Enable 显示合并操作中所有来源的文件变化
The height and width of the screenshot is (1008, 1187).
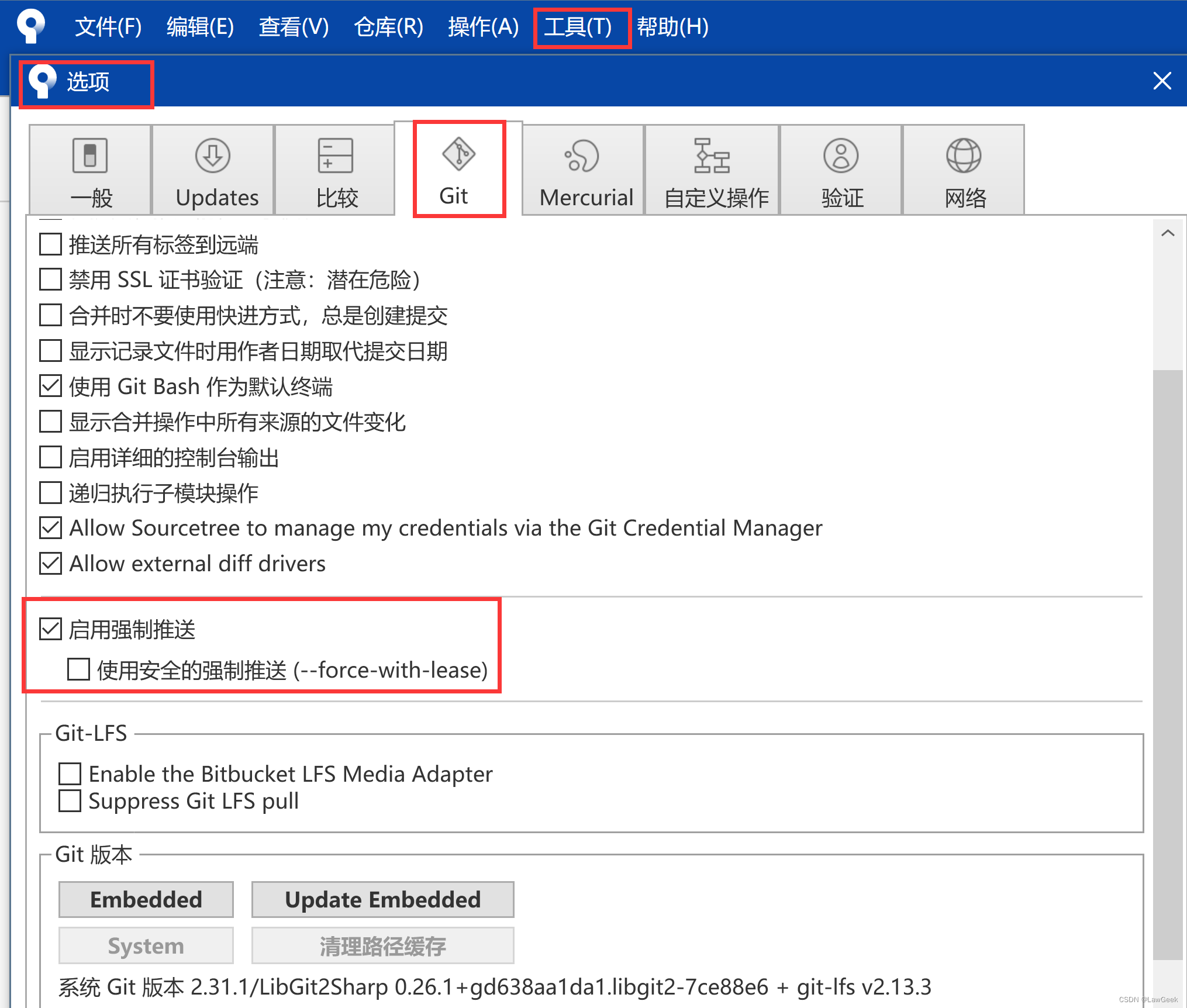(x=50, y=422)
